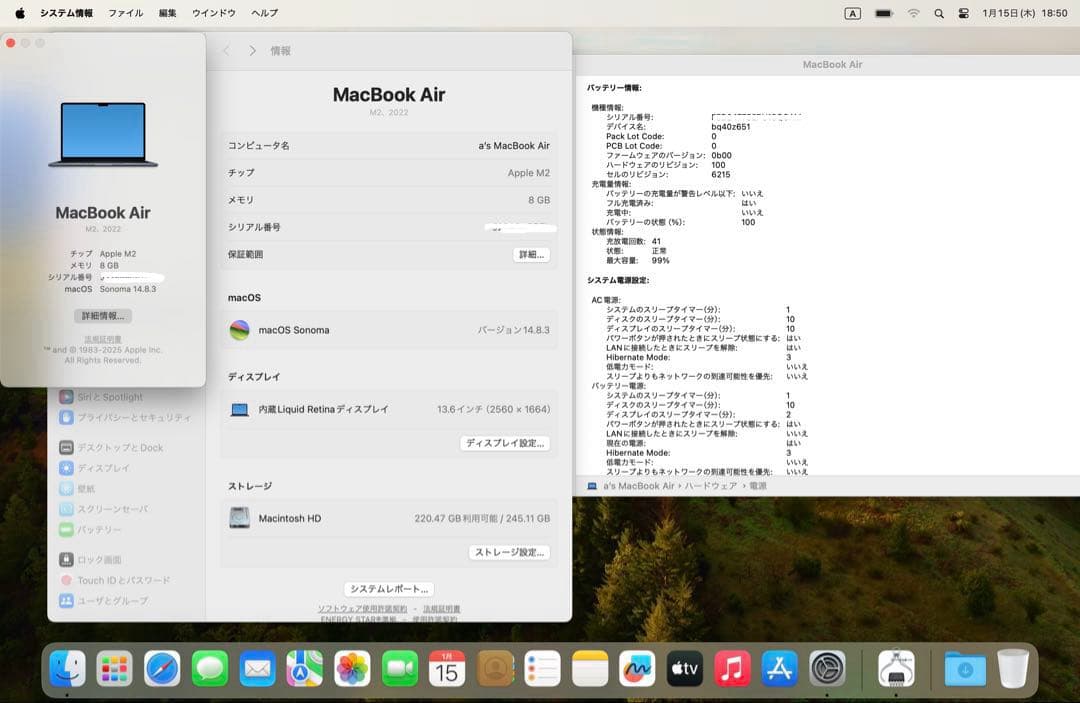Image resolution: width=1080 pixels, height=703 pixels.
Task: Open the App Store from the Dock
Action: (x=781, y=670)
